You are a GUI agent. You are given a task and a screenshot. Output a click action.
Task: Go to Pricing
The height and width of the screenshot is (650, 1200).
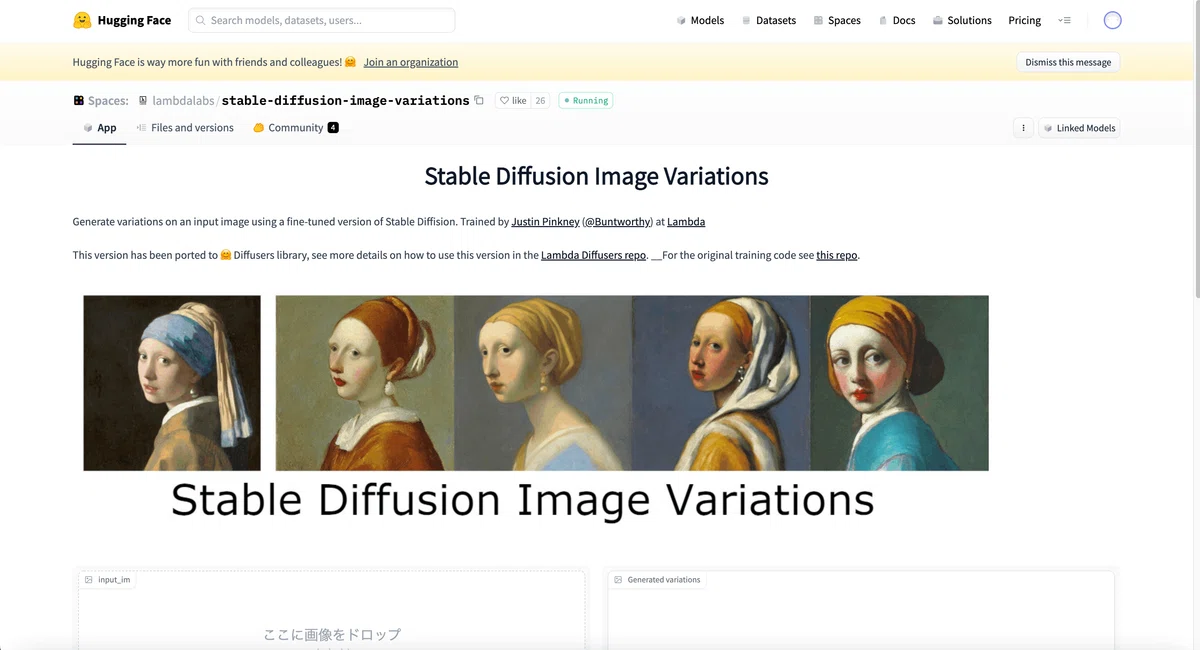coord(1024,20)
